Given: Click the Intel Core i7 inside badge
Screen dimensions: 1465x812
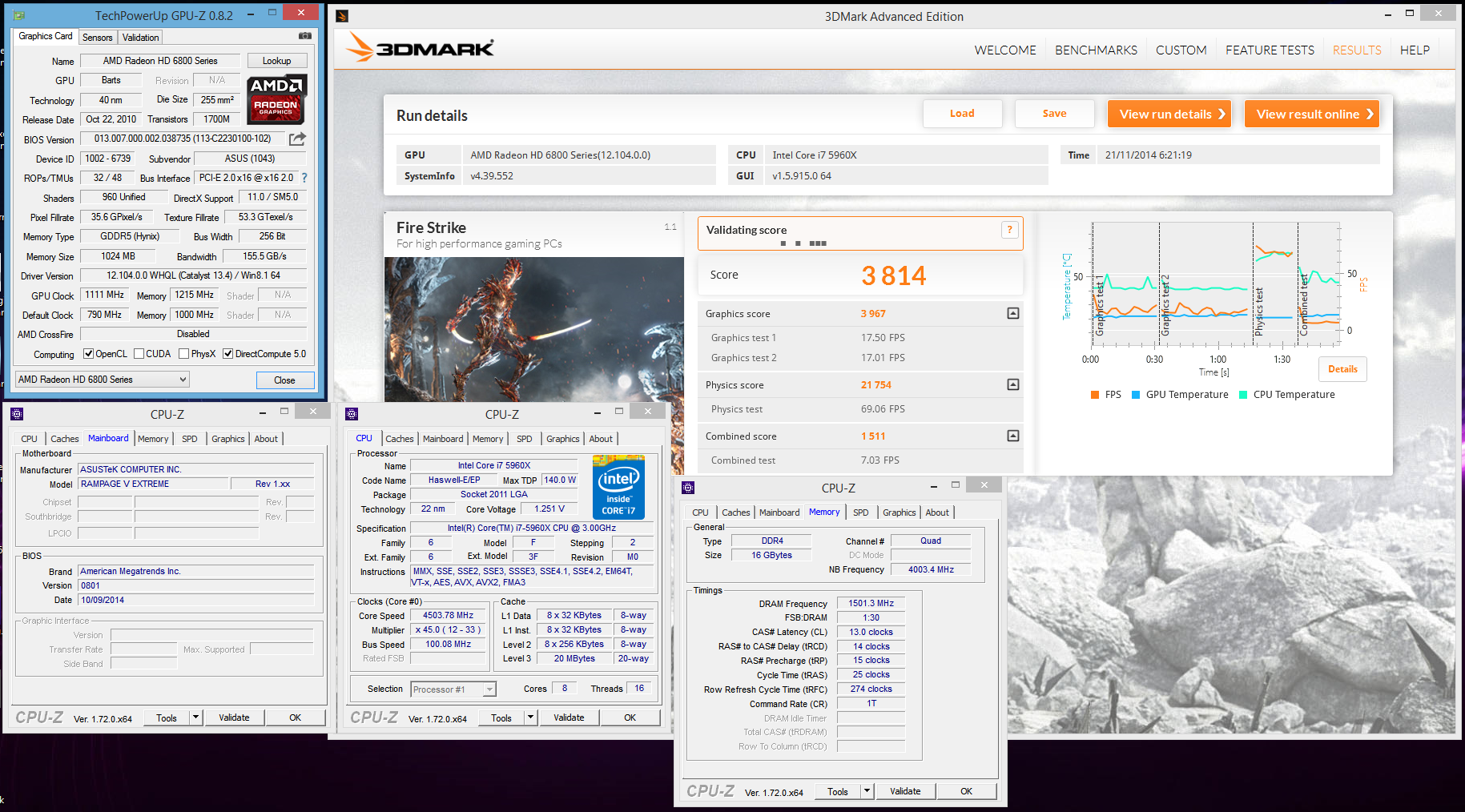Looking at the screenshot, I should [618, 487].
